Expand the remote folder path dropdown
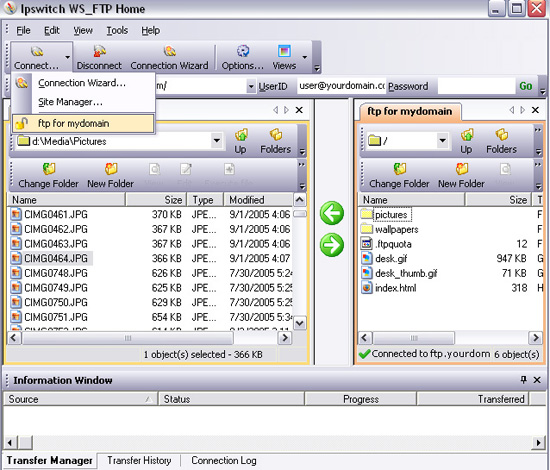Screen dimensions: 550x470 pyautogui.click(x=443, y=141)
